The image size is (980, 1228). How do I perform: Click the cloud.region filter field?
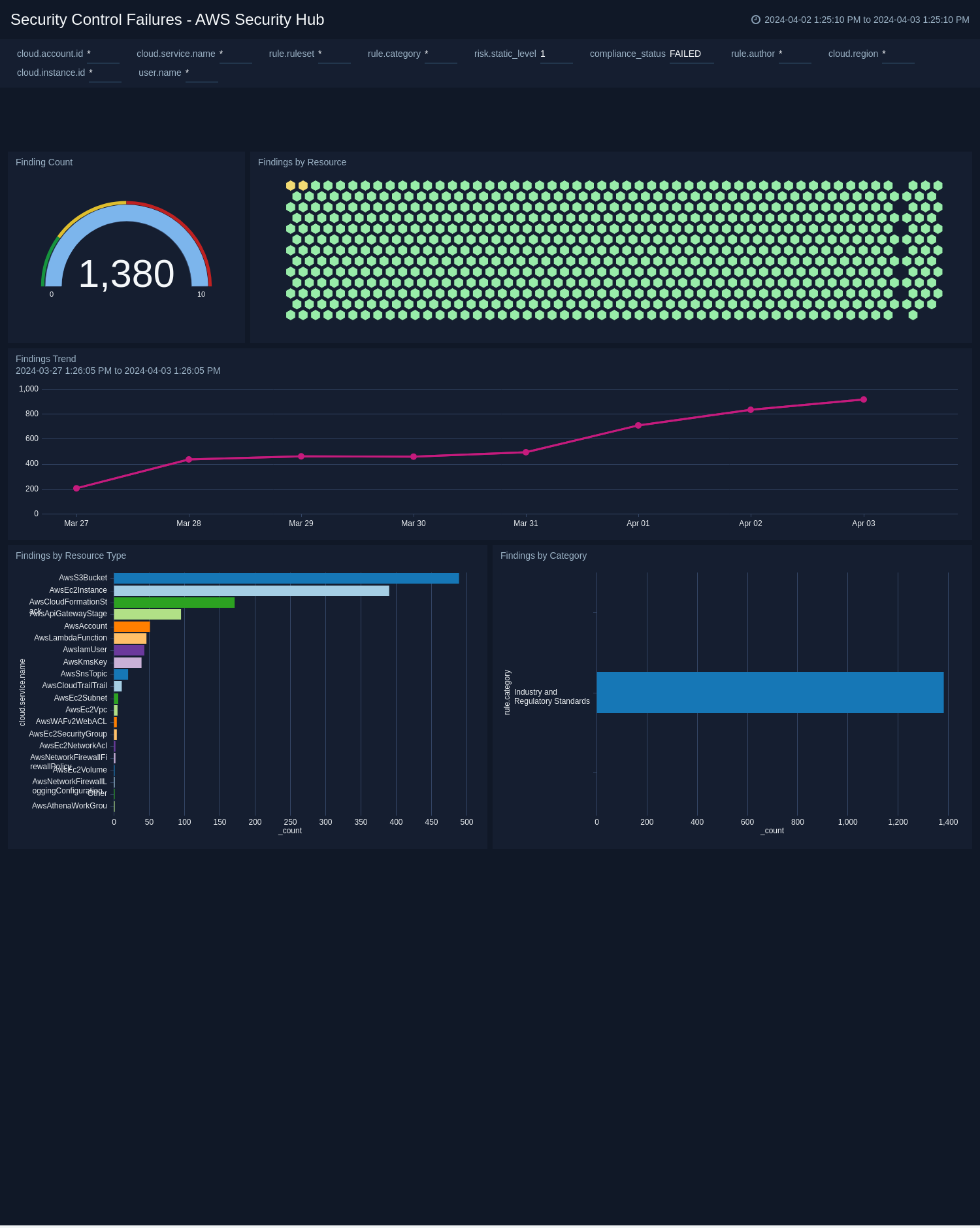coord(898,54)
